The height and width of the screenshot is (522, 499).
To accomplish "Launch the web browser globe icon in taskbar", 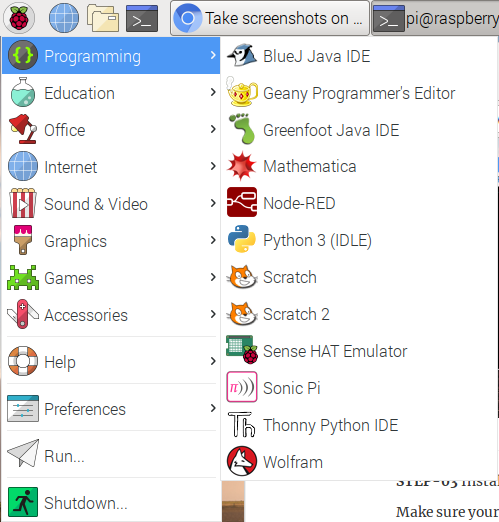I will click(x=64, y=18).
